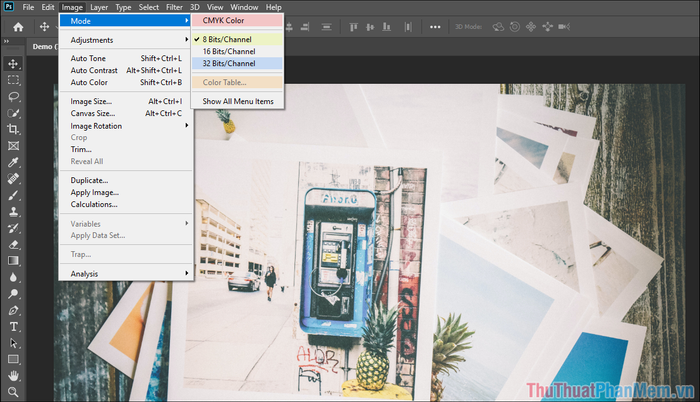Image resolution: width=700 pixels, height=402 pixels.
Task: Click Distribute horizontally icon
Action: 408,27
